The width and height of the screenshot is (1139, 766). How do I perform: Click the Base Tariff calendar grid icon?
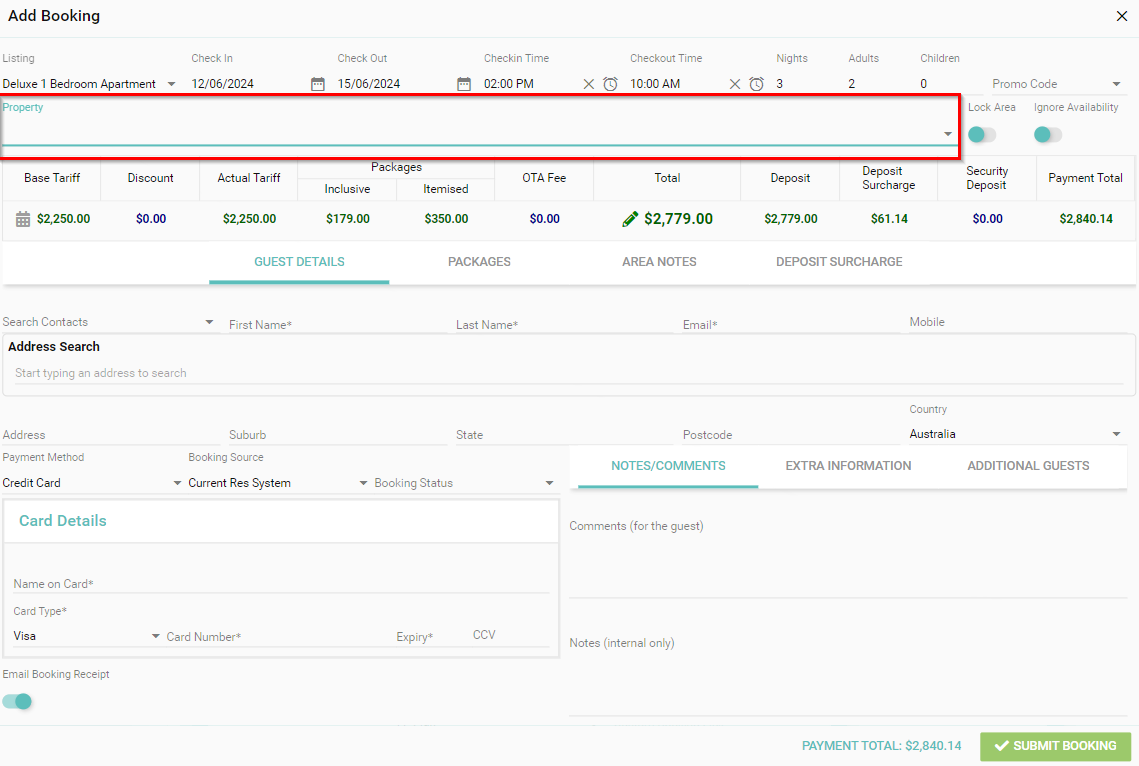[24, 219]
